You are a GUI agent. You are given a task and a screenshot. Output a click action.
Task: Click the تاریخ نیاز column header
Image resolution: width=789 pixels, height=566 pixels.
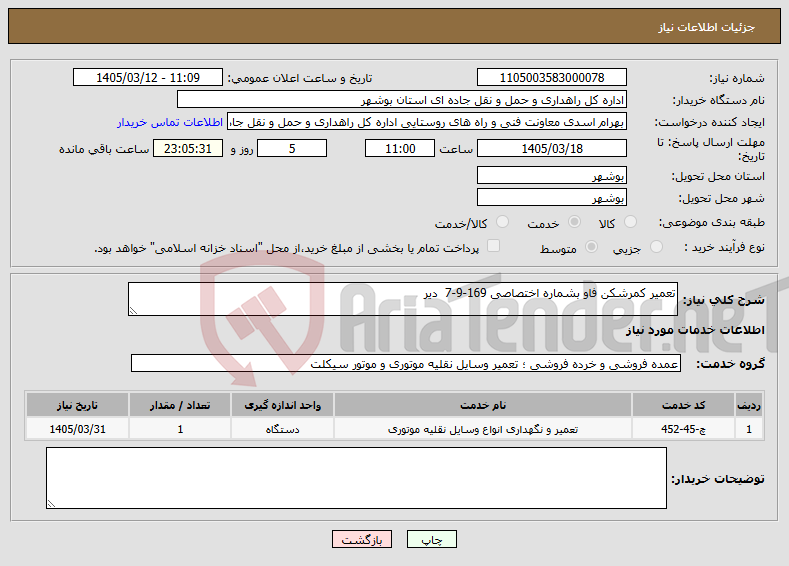pos(77,405)
